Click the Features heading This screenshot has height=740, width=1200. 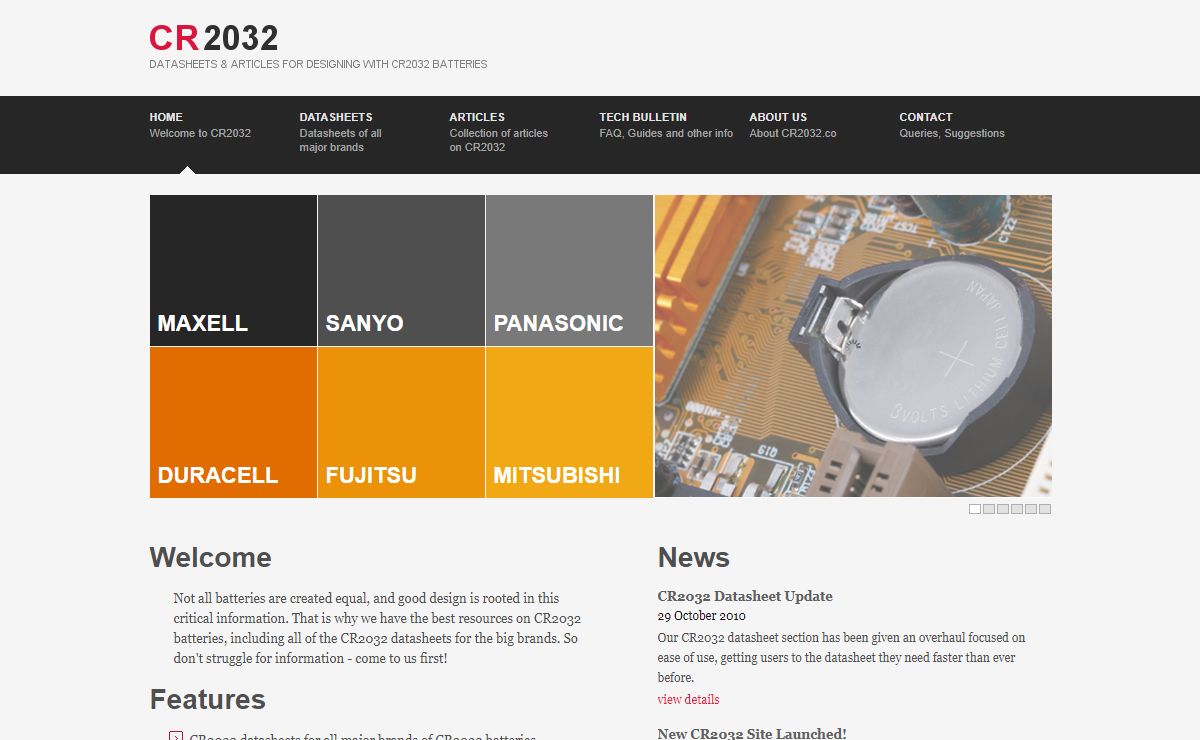(x=207, y=699)
